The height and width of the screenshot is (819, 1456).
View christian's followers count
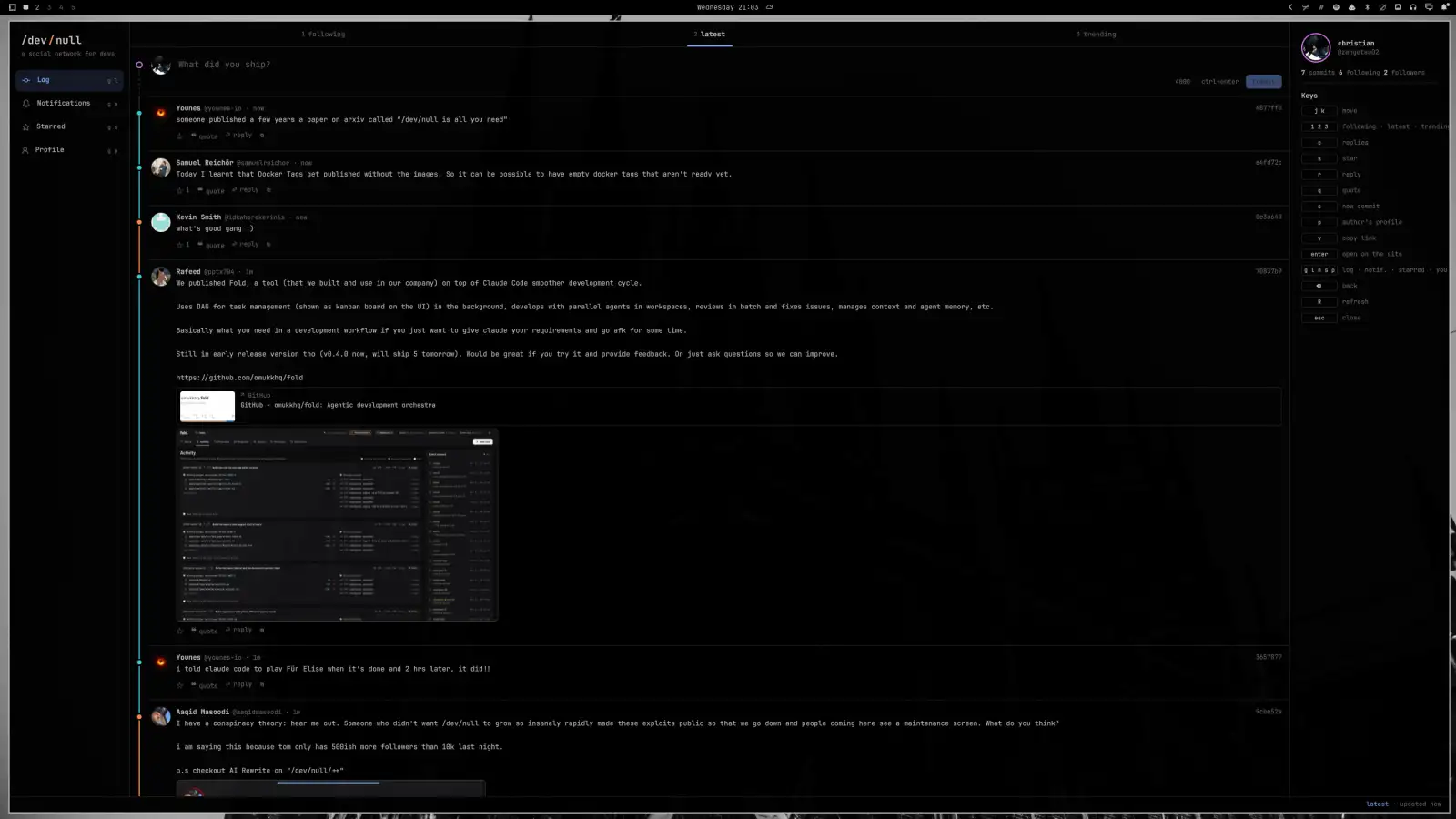(x=1404, y=73)
